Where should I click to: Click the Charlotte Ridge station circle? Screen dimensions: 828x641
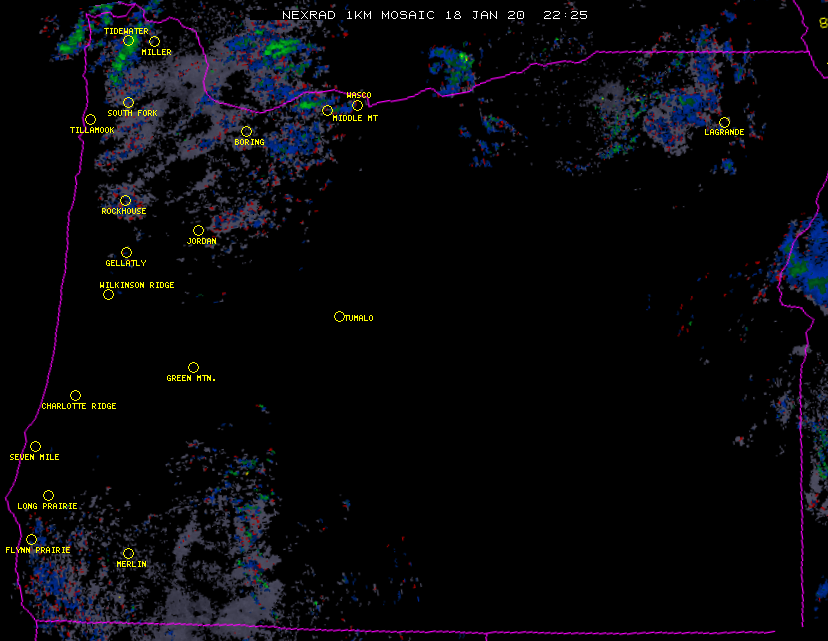coord(75,396)
